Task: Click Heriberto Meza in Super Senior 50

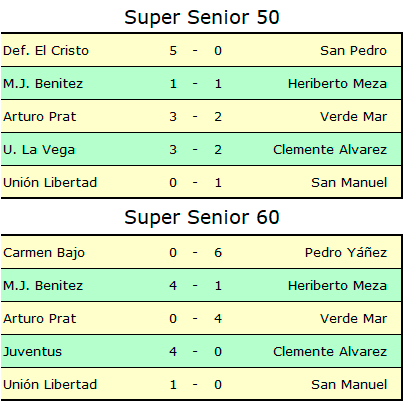Action: pyautogui.click(x=337, y=83)
